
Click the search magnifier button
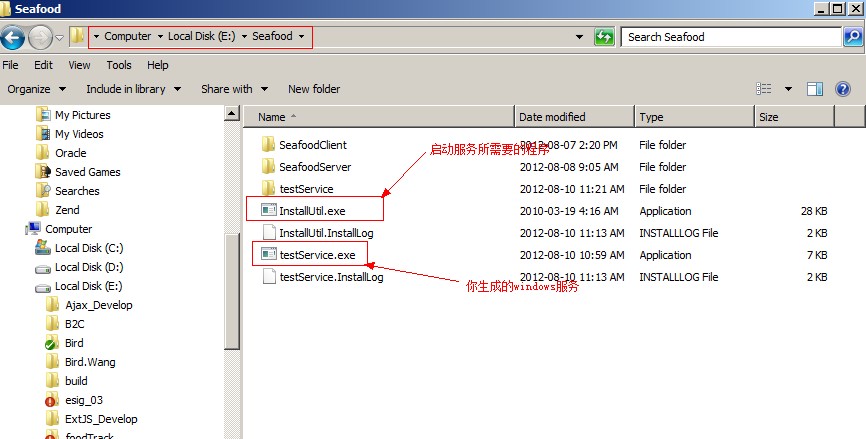coord(853,37)
